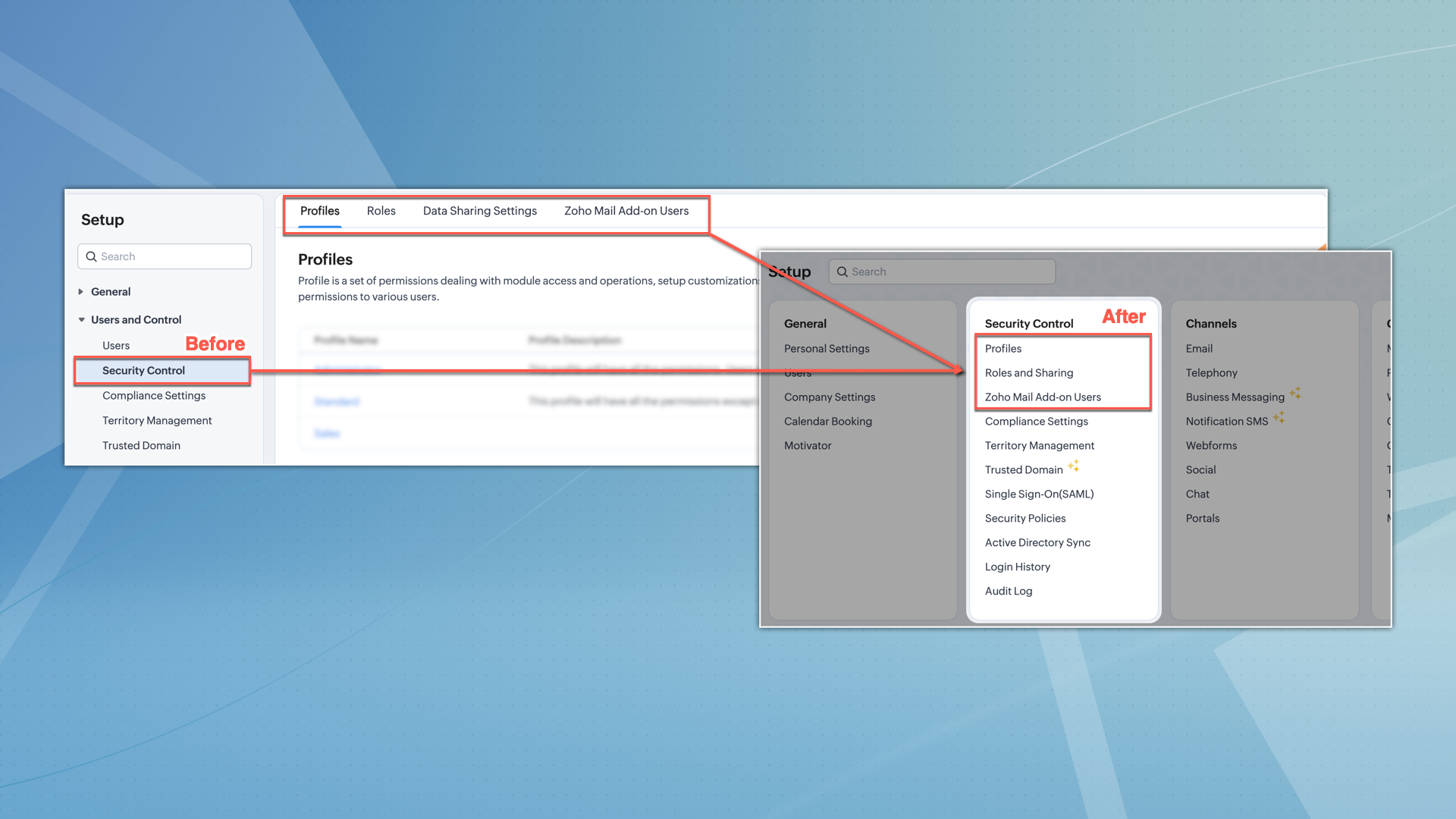Expand the General section arrow

click(x=81, y=292)
